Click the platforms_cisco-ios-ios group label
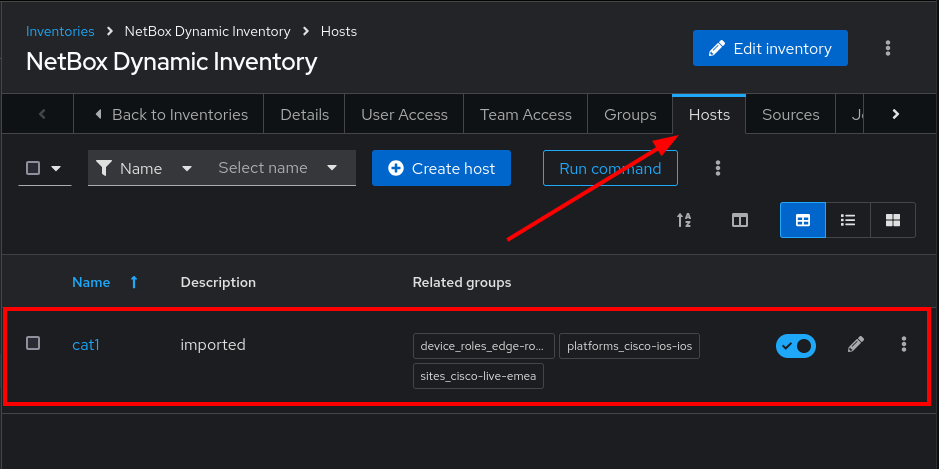This screenshot has width=939, height=469. (x=629, y=346)
